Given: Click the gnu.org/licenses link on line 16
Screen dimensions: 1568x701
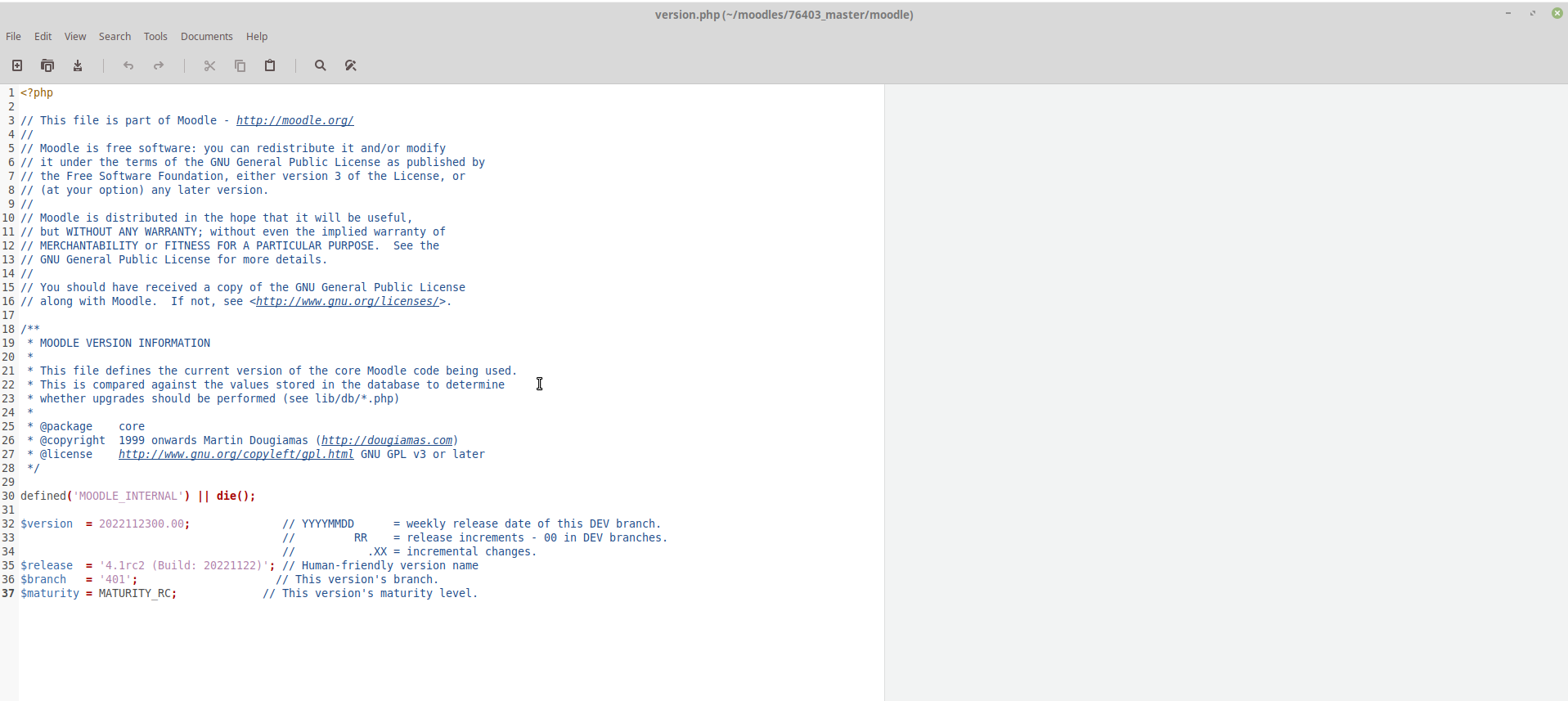Looking at the screenshot, I should point(348,301).
